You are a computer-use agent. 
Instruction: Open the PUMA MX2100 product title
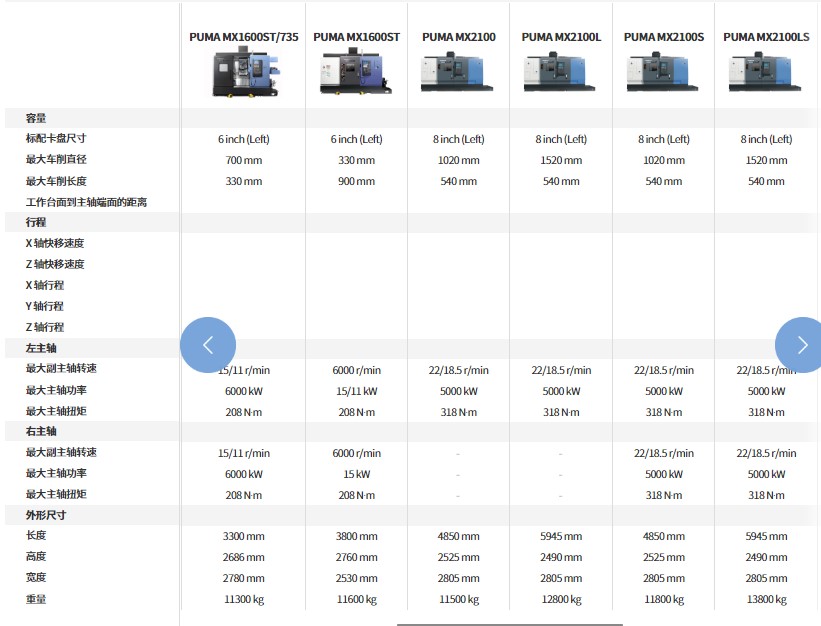pyautogui.click(x=459, y=37)
